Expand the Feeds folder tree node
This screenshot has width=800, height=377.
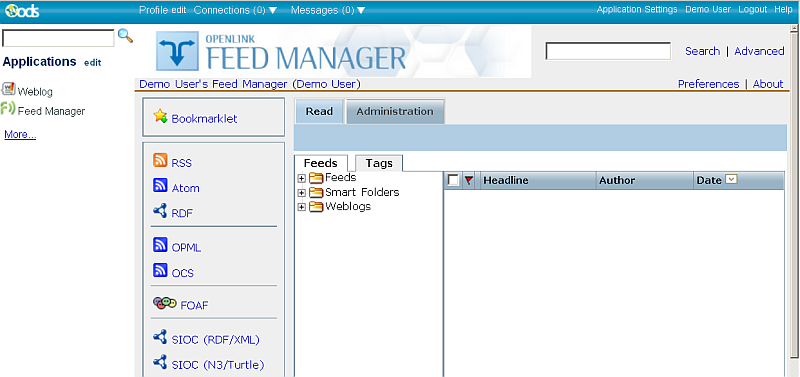pos(302,179)
